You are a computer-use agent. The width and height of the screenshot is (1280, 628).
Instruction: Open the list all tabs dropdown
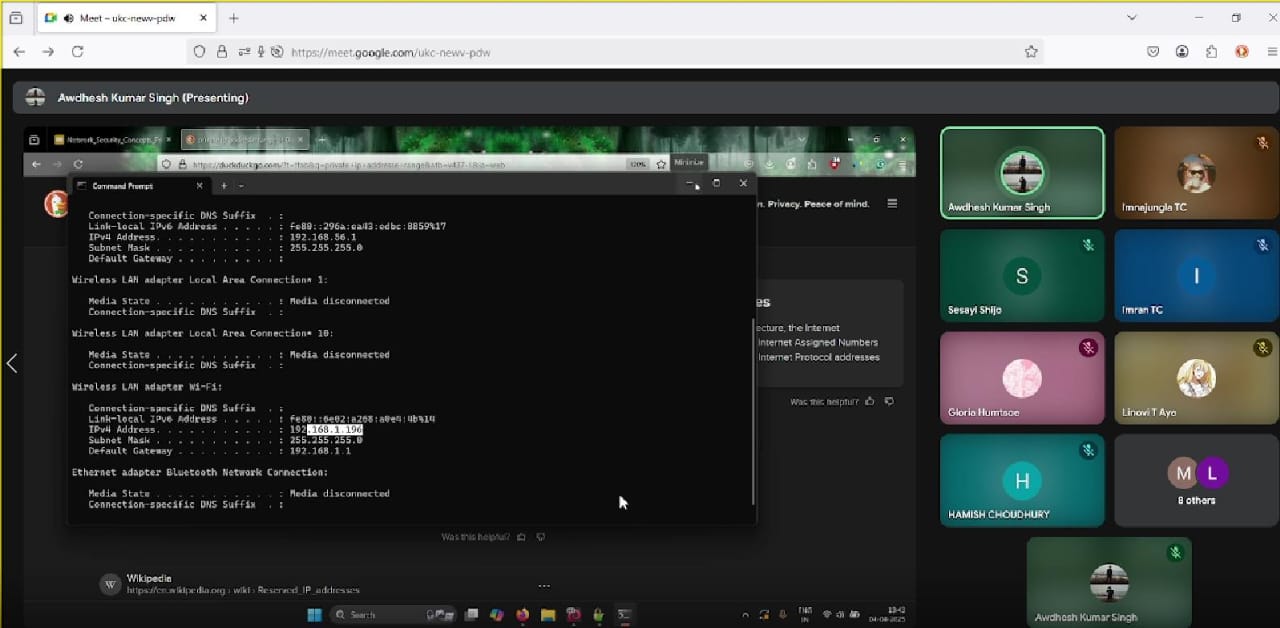coord(1131,18)
